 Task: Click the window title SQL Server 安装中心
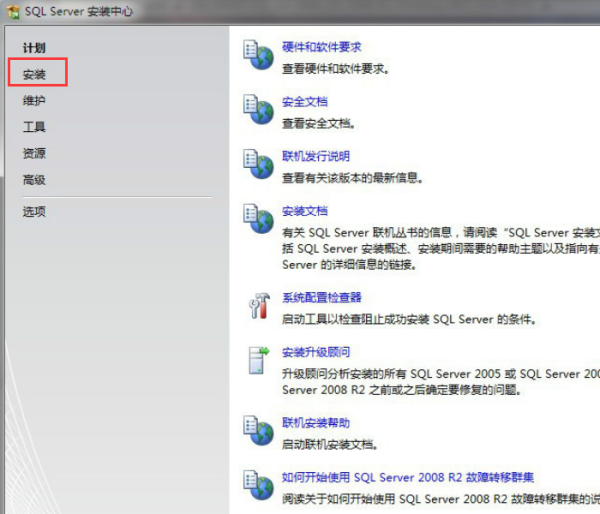[x=79, y=11]
